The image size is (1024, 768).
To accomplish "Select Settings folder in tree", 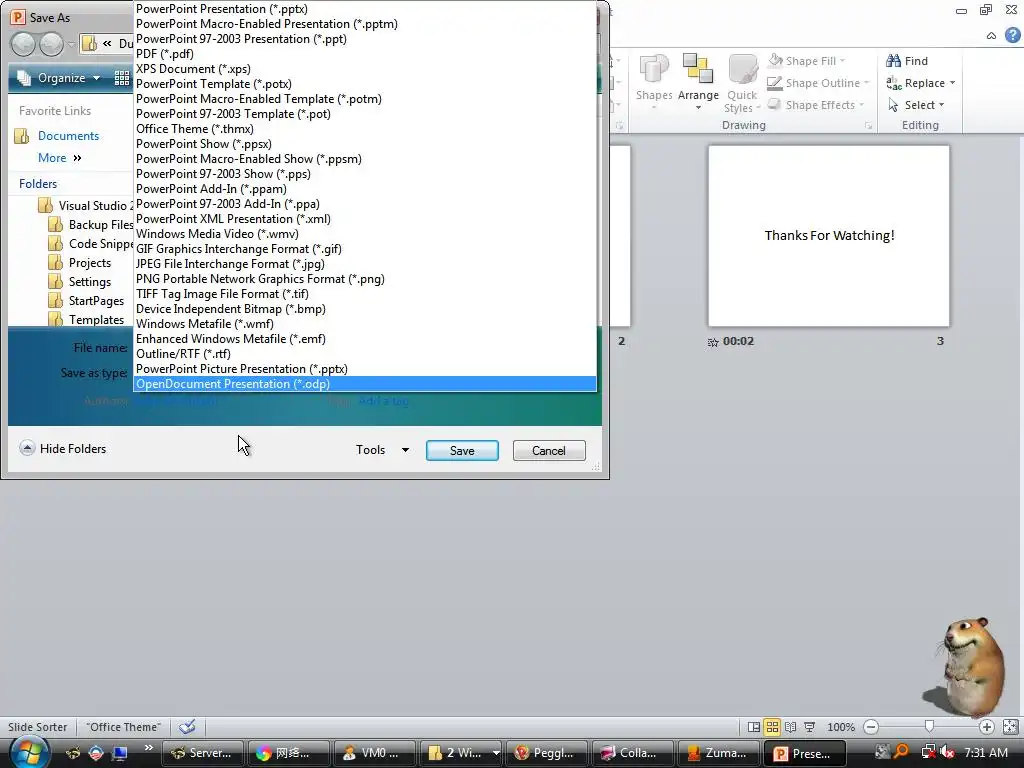I will coord(89,281).
